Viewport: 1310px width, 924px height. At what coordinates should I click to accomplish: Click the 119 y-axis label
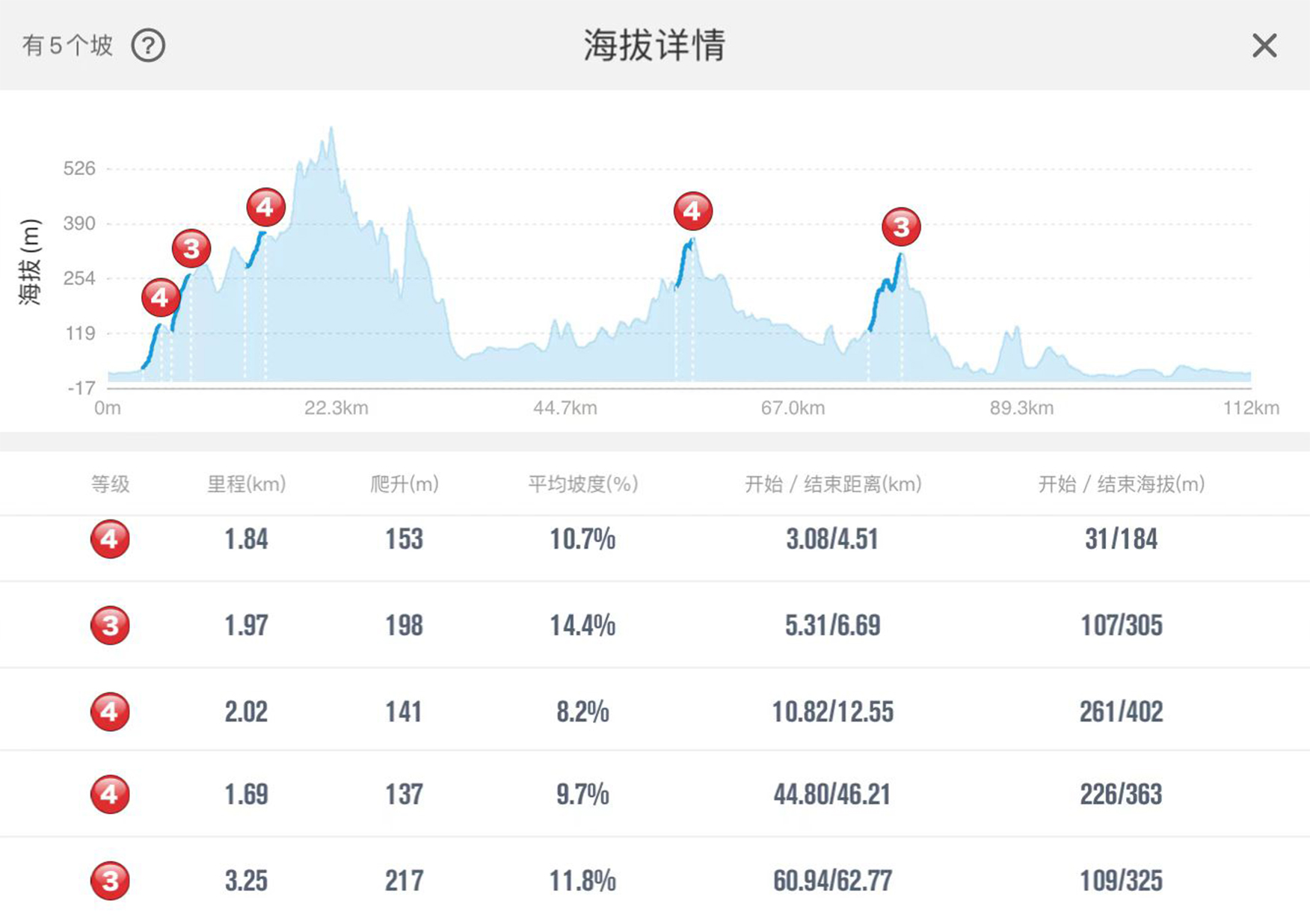[x=81, y=333]
